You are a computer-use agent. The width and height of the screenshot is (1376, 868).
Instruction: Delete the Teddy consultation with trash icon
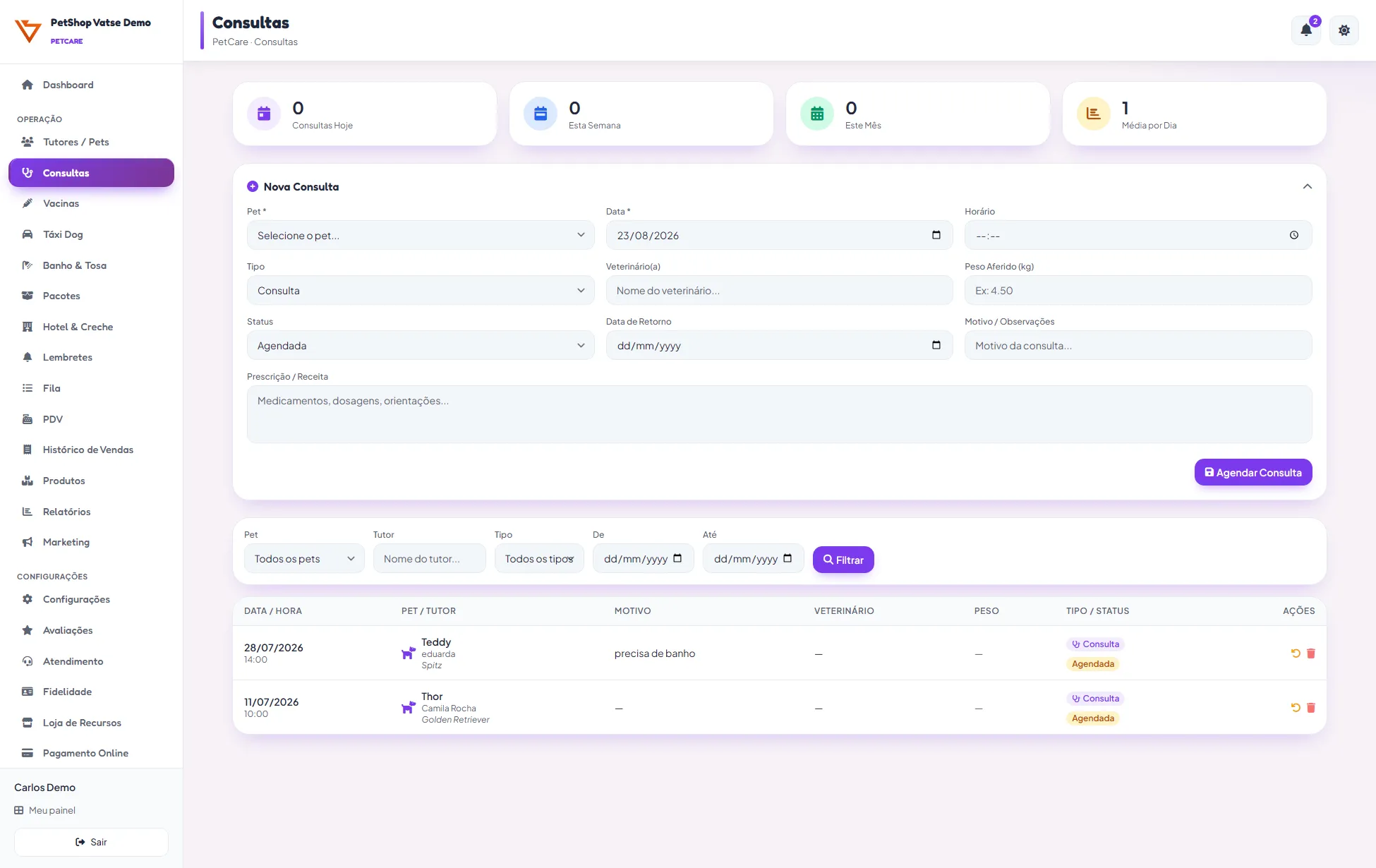point(1311,653)
